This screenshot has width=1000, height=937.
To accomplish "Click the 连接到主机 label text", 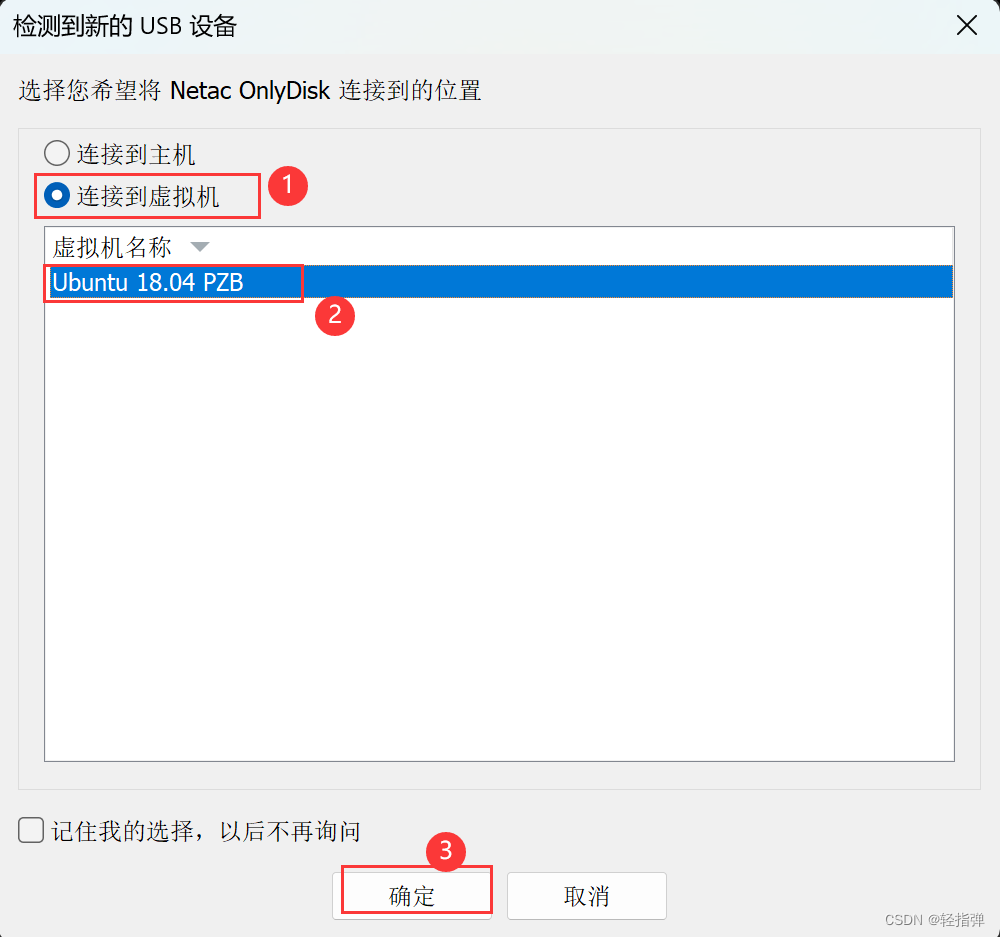I will pyautogui.click(x=136, y=154).
